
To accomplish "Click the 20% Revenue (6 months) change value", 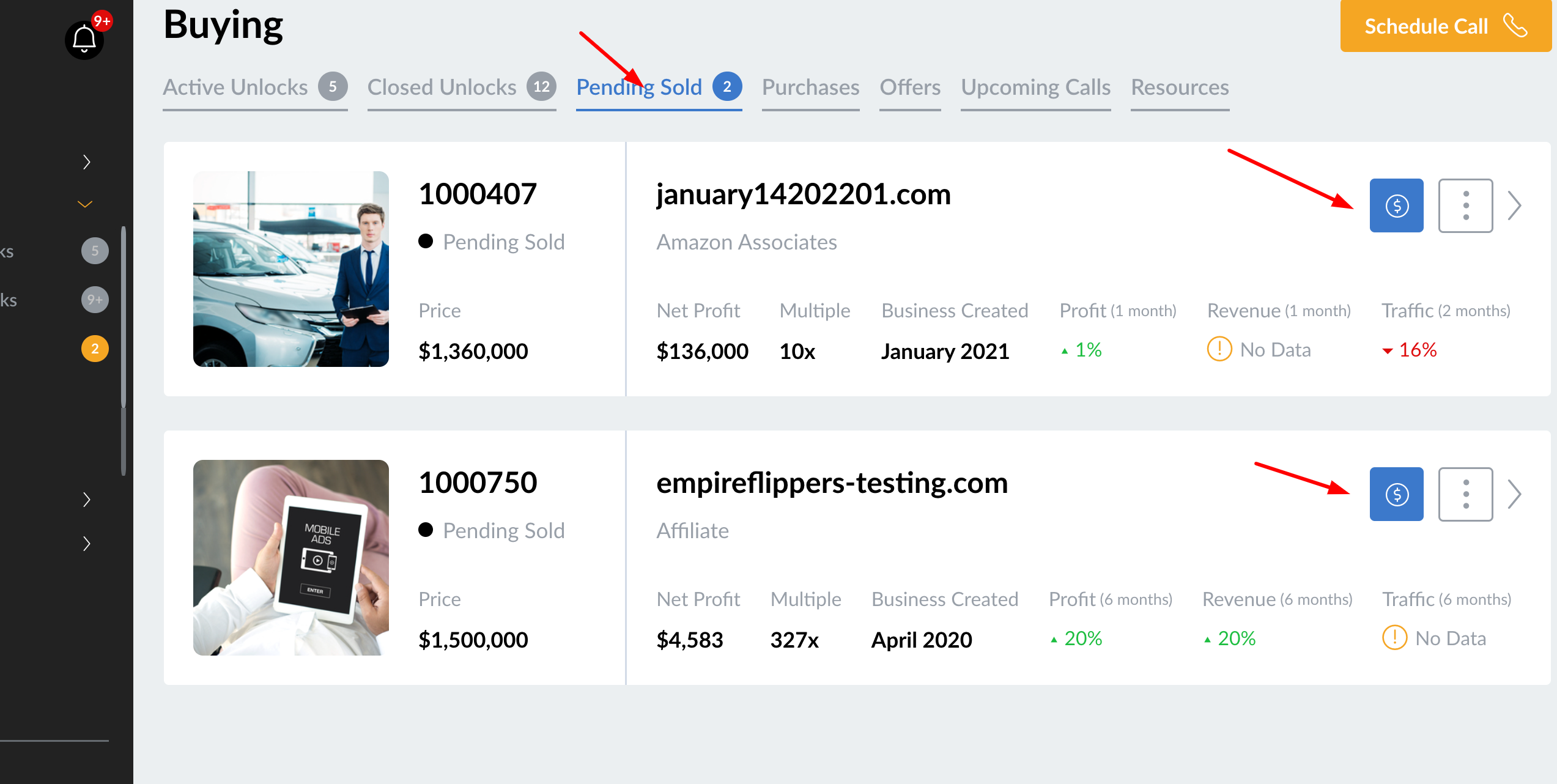I will pos(1230,638).
